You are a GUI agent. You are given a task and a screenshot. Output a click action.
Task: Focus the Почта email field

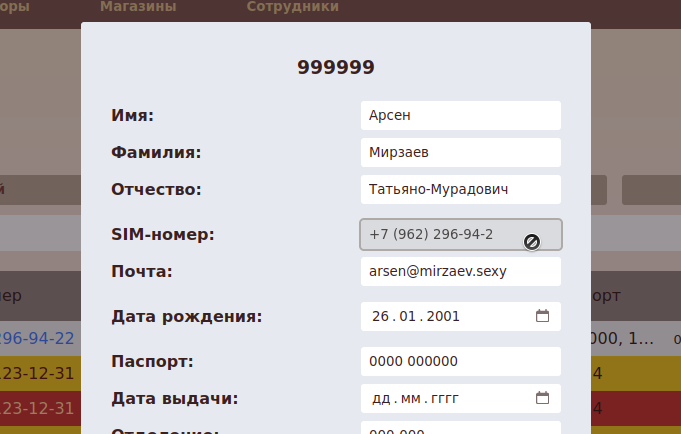pos(460,271)
